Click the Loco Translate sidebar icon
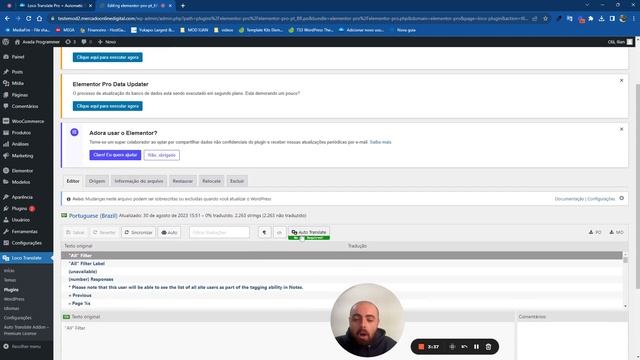This screenshot has height=360, width=640. pyautogui.click(x=6, y=258)
